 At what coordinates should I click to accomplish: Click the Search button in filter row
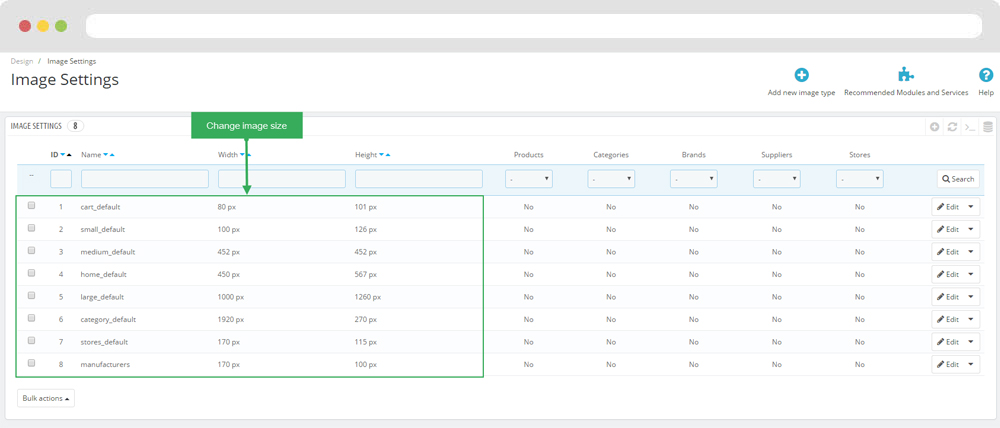tap(957, 179)
